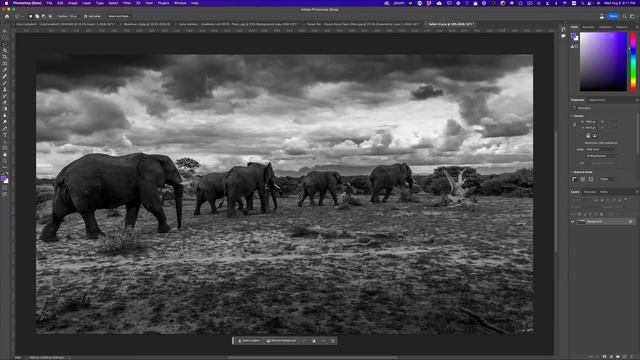640x360 pixels.
Task: Open the 8 Bits/Channel dropdown
Action: tap(600, 156)
